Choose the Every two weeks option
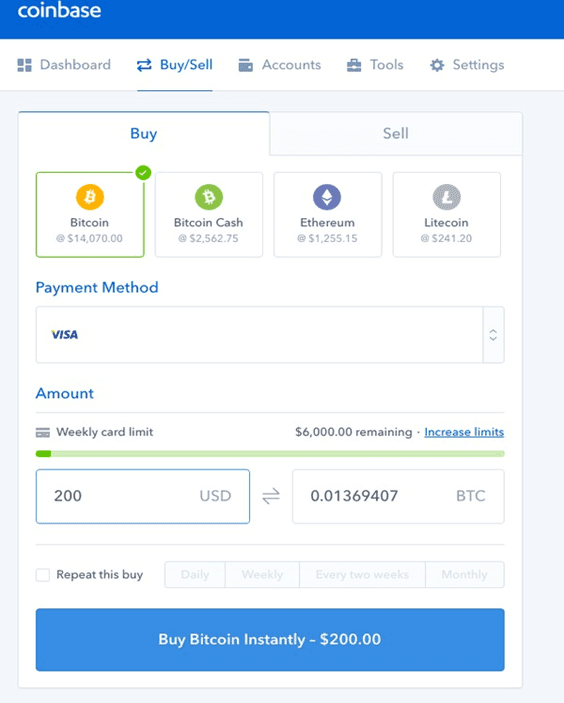 click(362, 575)
